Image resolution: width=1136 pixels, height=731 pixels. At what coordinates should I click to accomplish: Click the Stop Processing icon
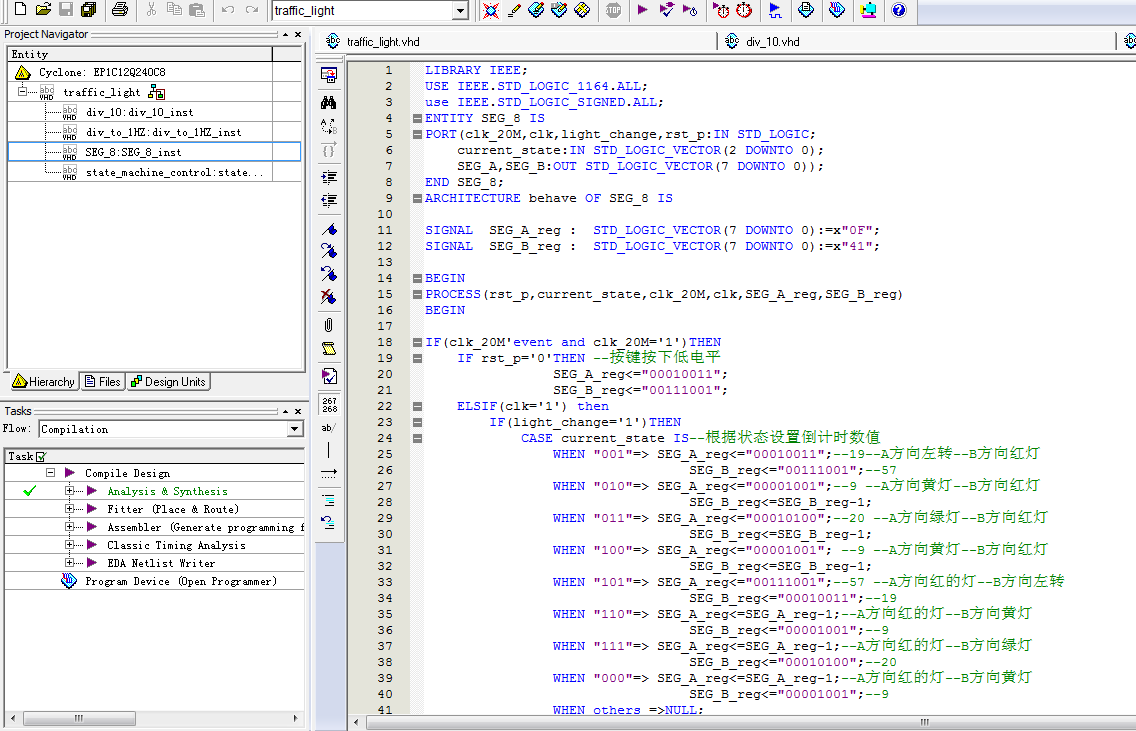613,10
